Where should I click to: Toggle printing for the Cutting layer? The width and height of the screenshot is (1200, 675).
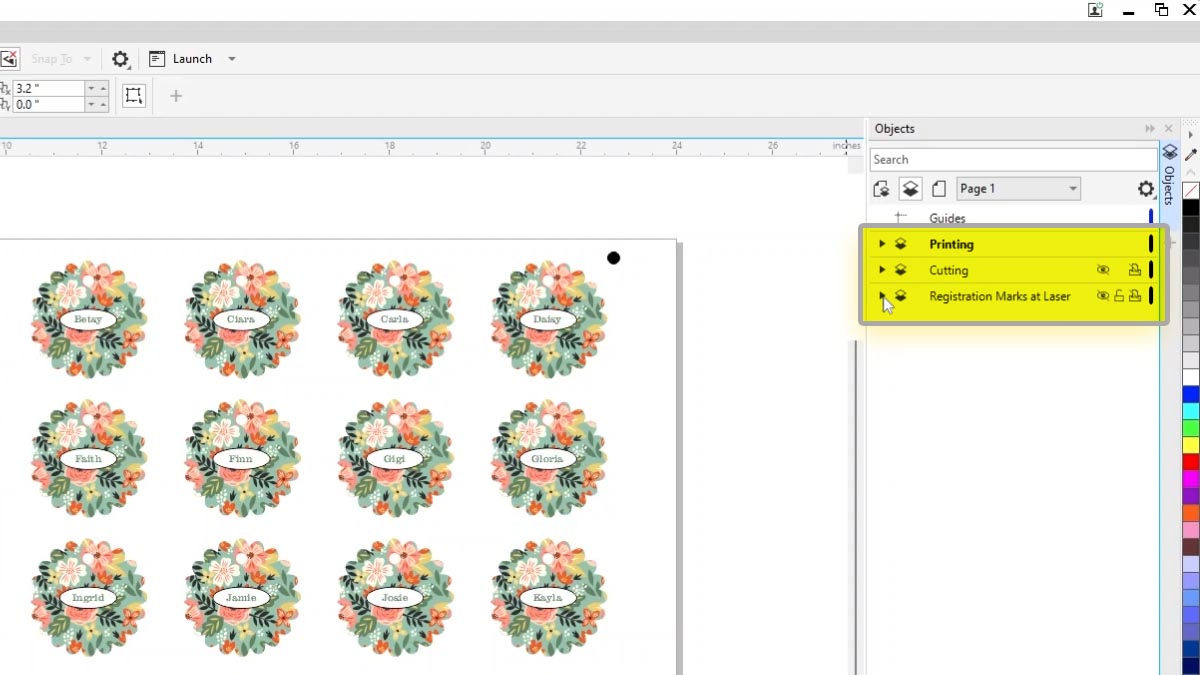[1134, 270]
